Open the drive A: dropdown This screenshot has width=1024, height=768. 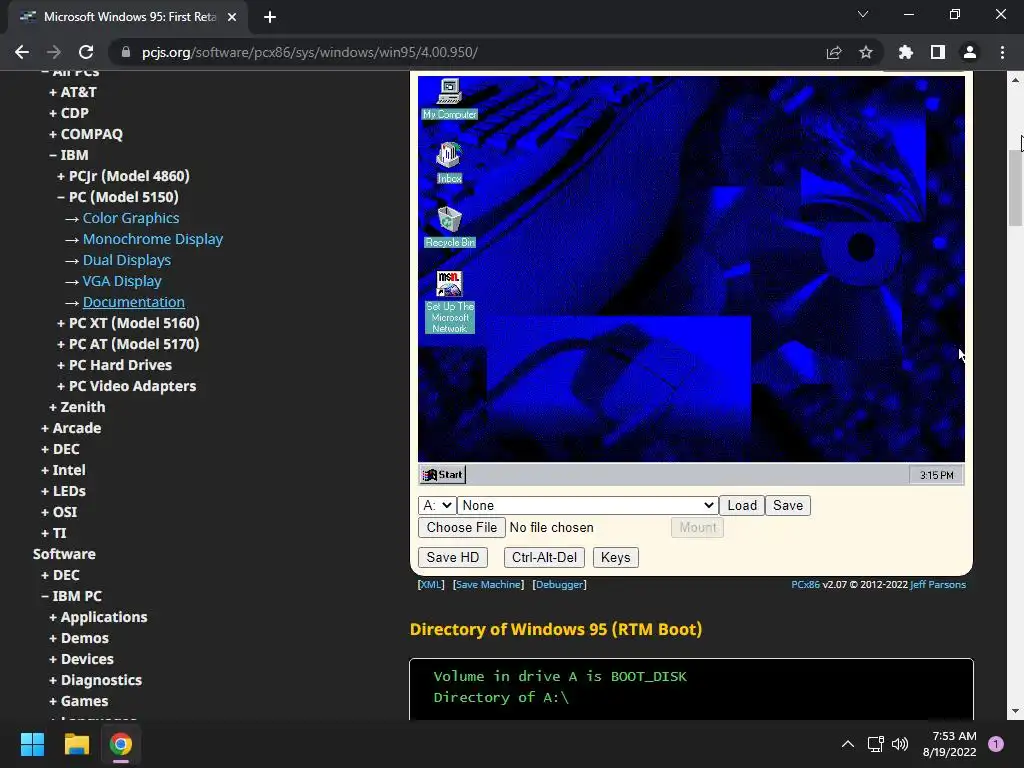point(437,505)
